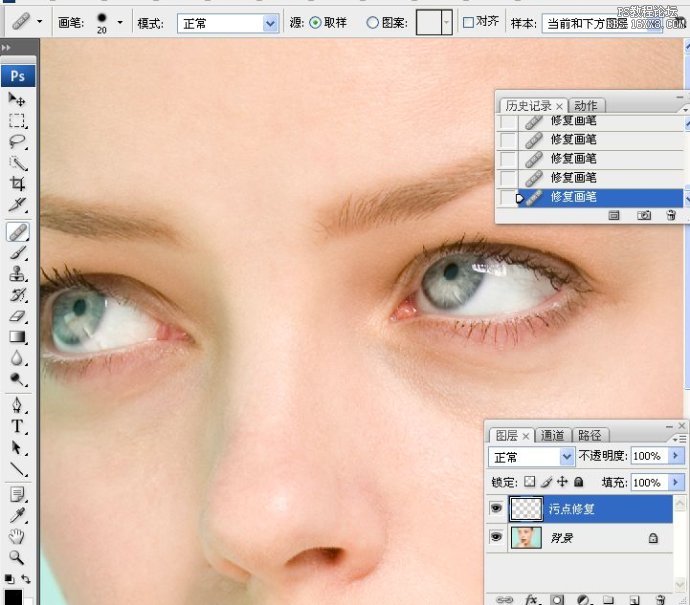The image size is (690, 605).
Task: Select the Lasso tool
Action: tap(17, 141)
